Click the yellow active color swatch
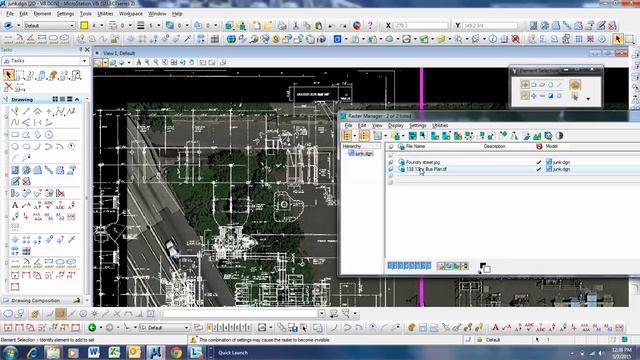 pos(84,26)
